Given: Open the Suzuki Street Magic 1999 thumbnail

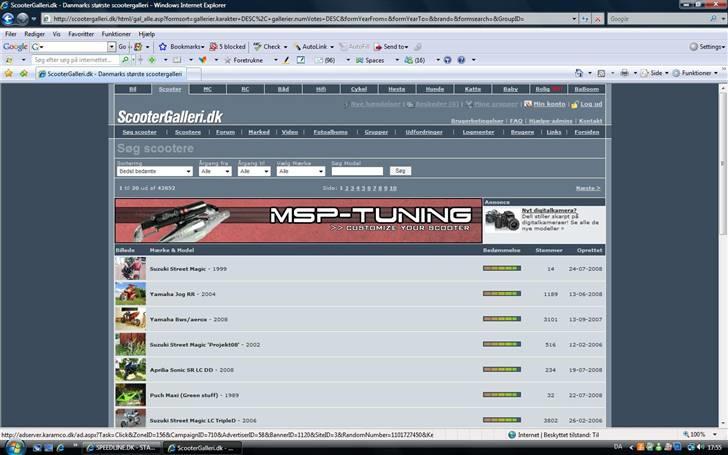Looking at the screenshot, I should (130, 269).
